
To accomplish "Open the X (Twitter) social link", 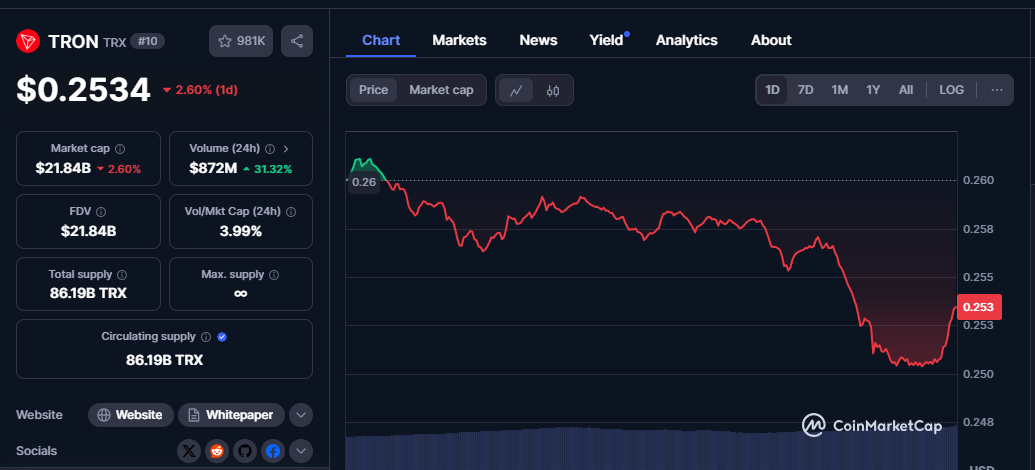I will tap(189, 452).
